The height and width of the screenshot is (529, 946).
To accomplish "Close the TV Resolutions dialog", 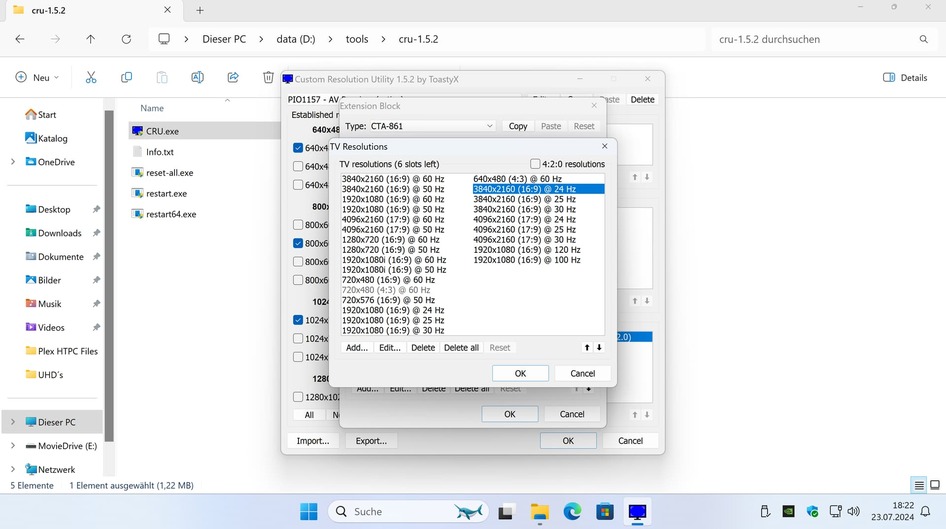I will tap(605, 146).
